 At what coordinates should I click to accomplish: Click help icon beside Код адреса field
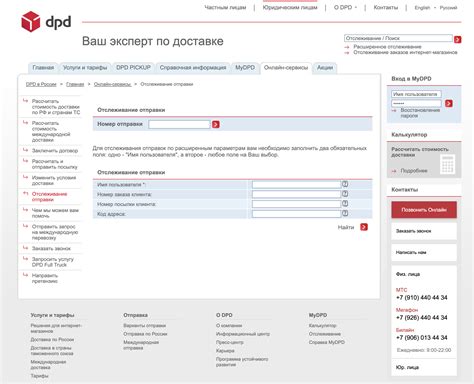[345, 213]
